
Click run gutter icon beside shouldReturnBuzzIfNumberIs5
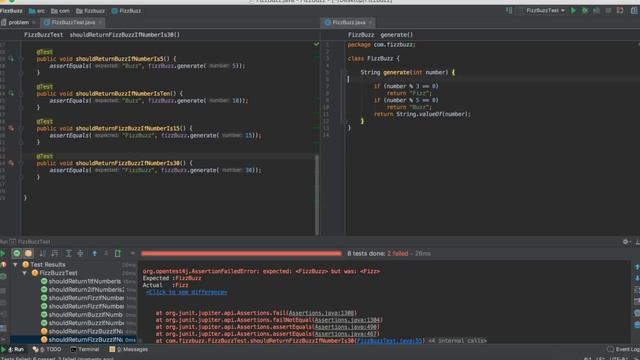11,59
